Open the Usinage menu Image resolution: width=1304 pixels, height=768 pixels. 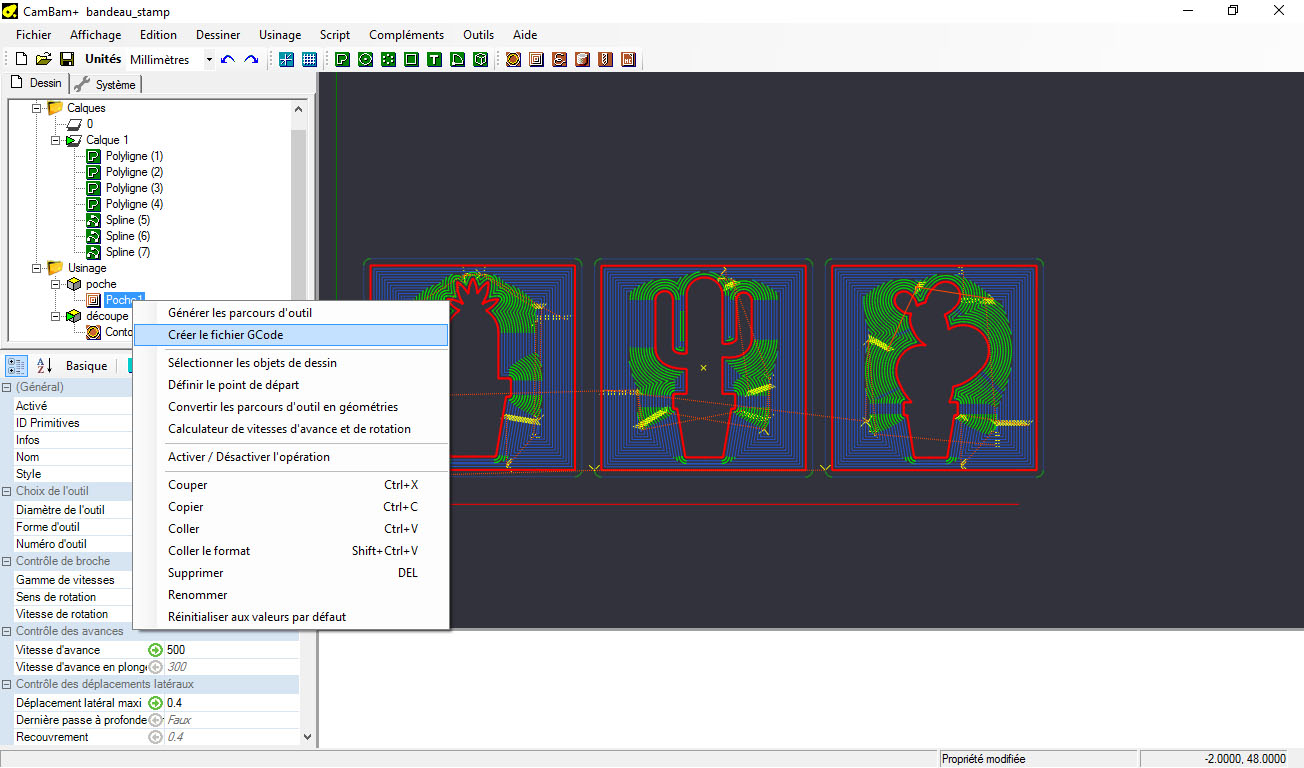tap(280, 35)
